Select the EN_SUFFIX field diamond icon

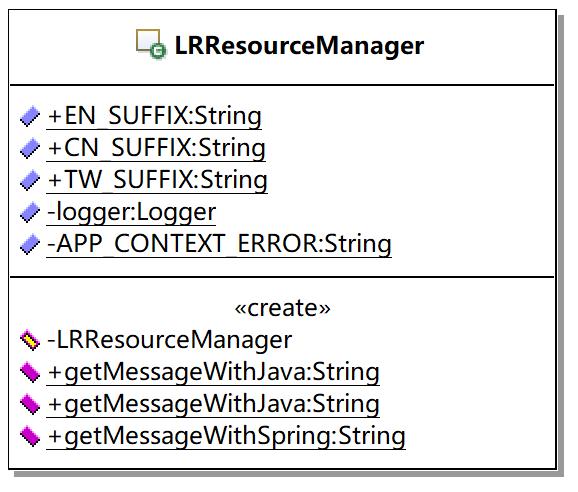(30, 116)
